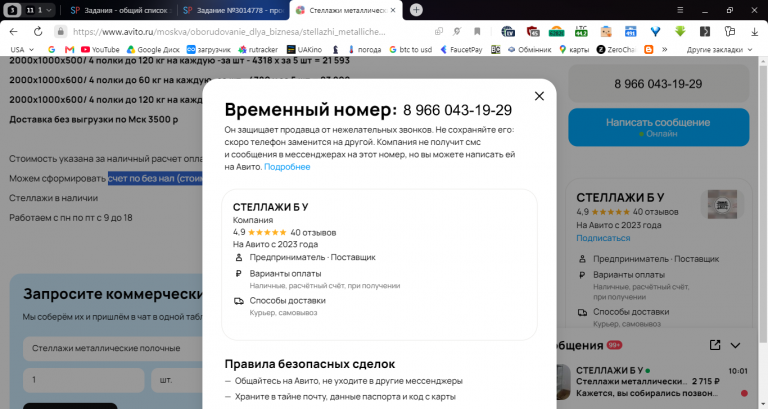Open the Google bookmark
This screenshot has height=409, width=768.
point(51,49)
